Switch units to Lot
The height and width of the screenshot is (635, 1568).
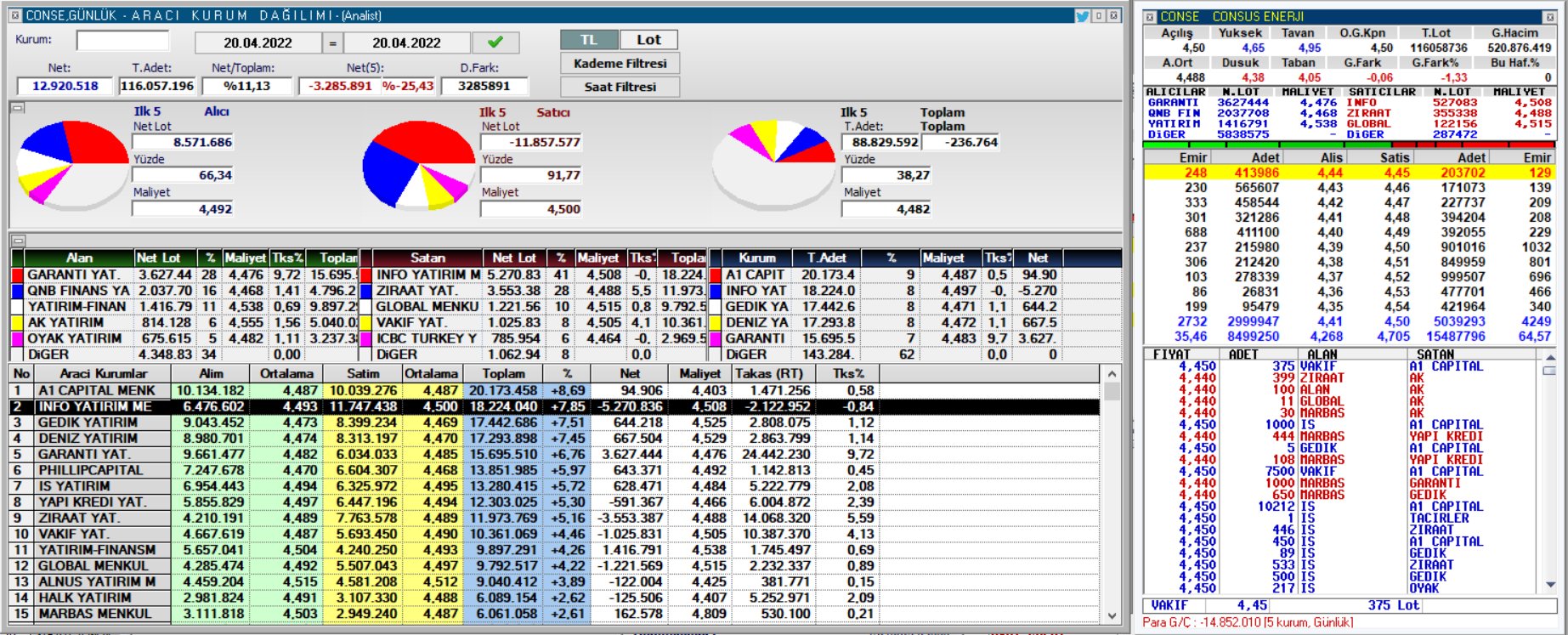point(648,40)
